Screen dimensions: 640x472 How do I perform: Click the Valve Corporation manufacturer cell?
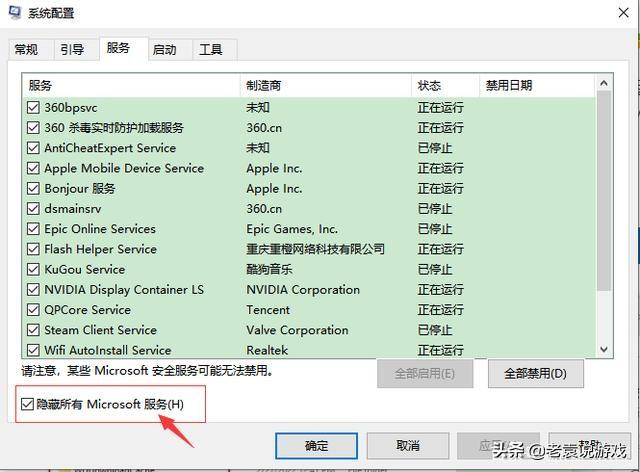298,330
